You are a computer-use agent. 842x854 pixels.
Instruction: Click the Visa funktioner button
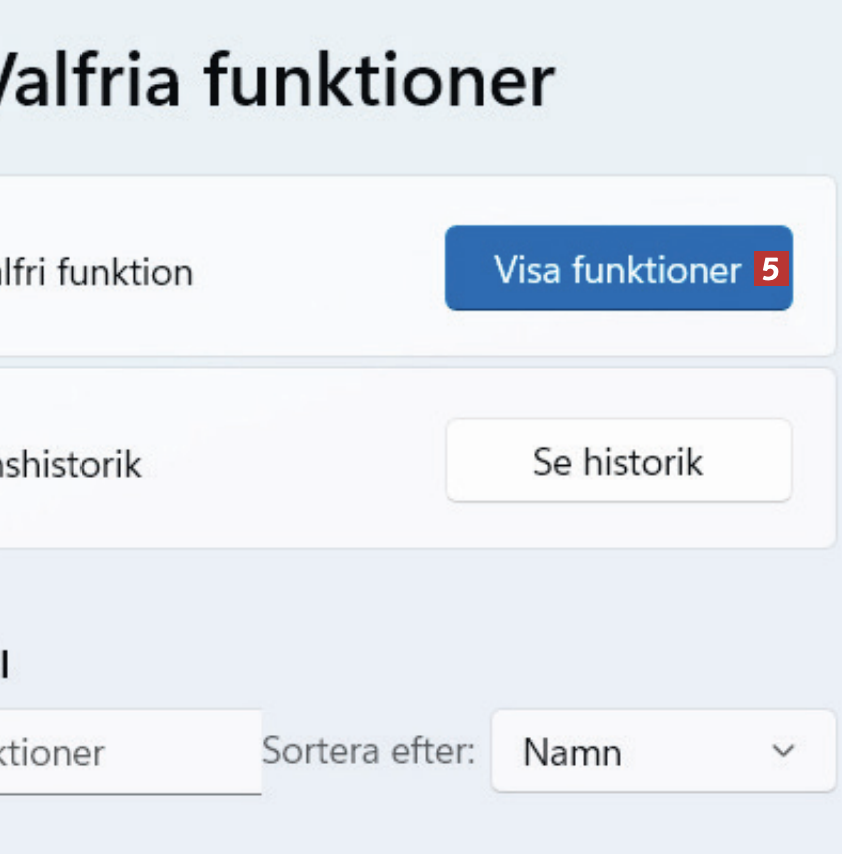pyautogui.click(x=618, y=269)
